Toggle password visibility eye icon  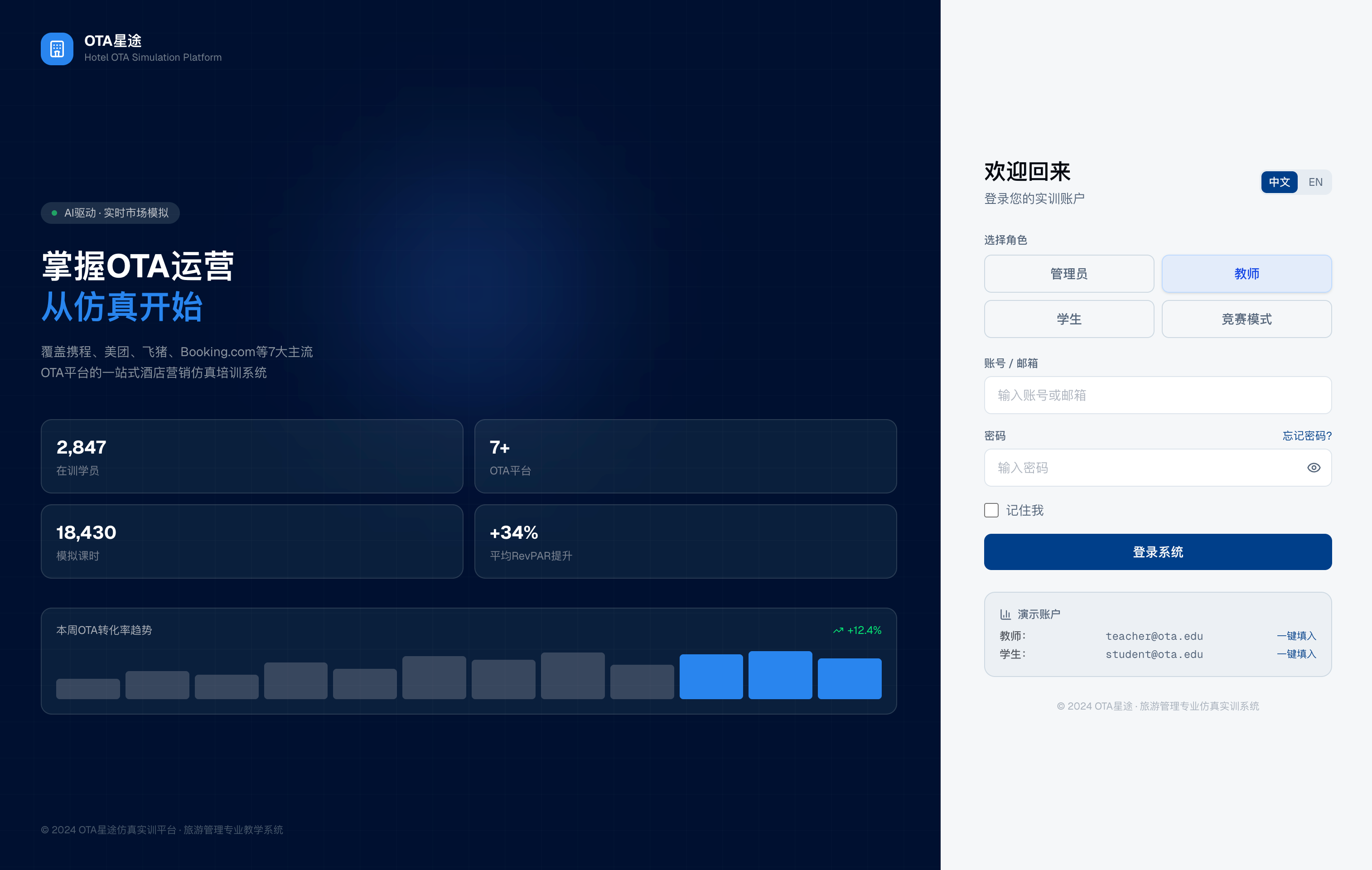[x=1313, y=468]
